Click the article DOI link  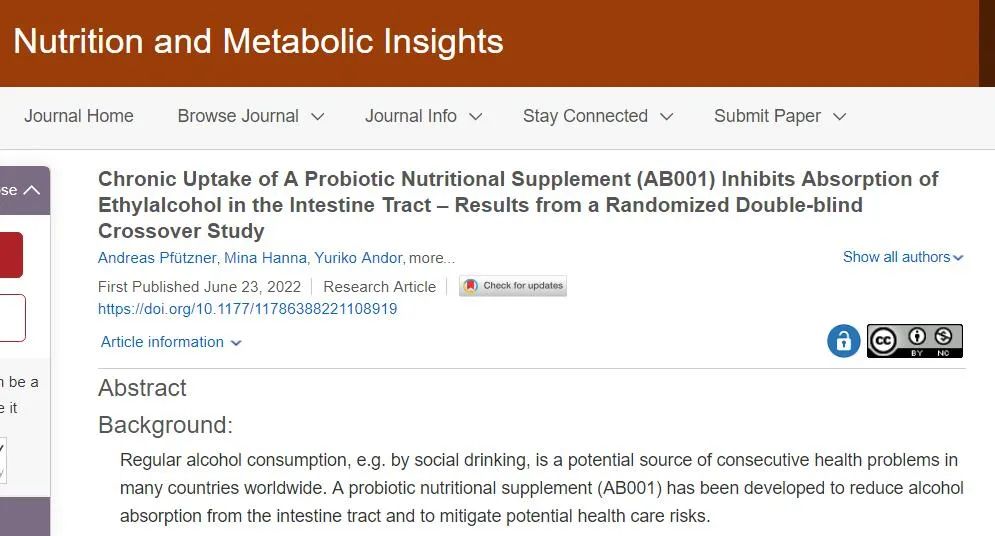tap(247, 309)
